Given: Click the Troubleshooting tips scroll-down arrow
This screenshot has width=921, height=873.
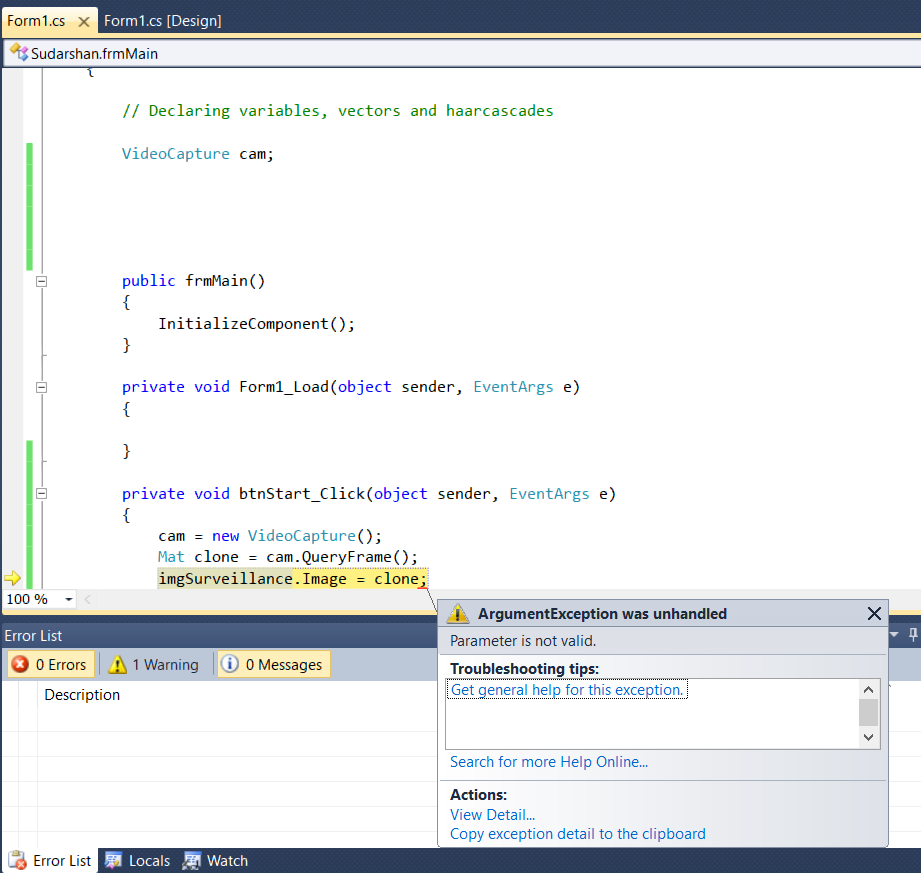Looking at the screenshot, I should [x=868, y=737].
